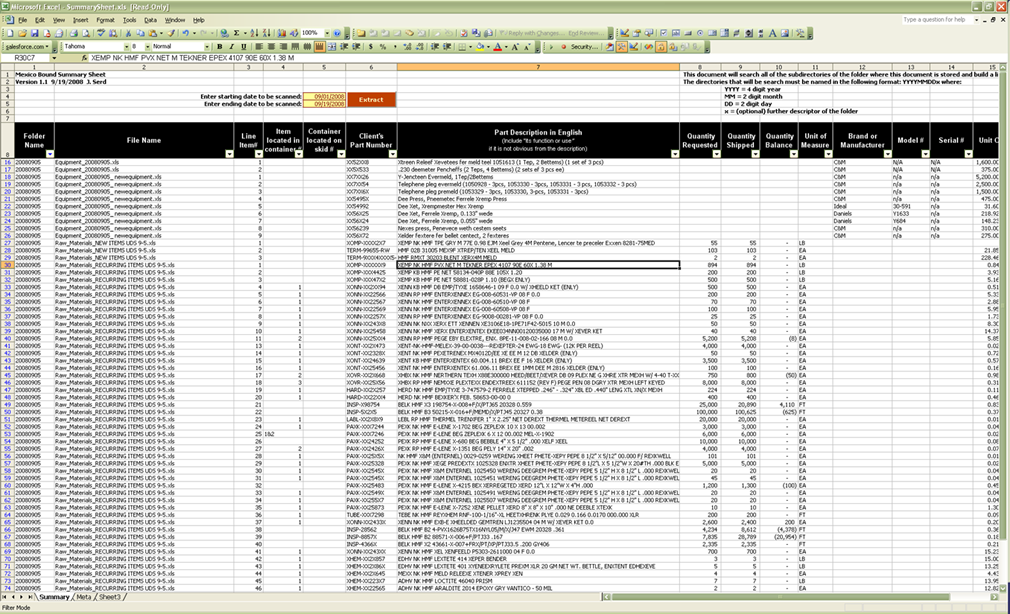Click the Name Box showing R30C7
Image resolution: width=1010 pixels, height=614 pixels.
pyautogui.click(x=26, y=58)
